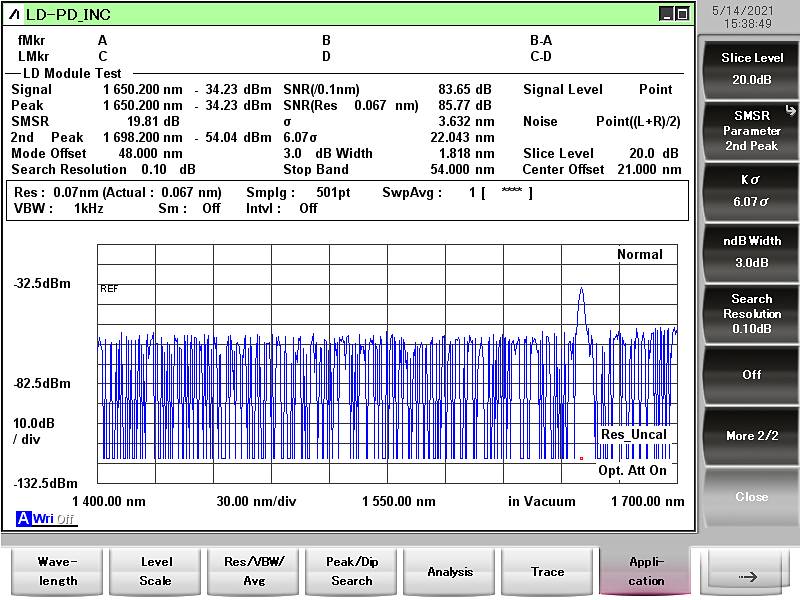The height and width of the screenshot is (600, 800).
Task: Select the Application tab
Action: point(645,571)
